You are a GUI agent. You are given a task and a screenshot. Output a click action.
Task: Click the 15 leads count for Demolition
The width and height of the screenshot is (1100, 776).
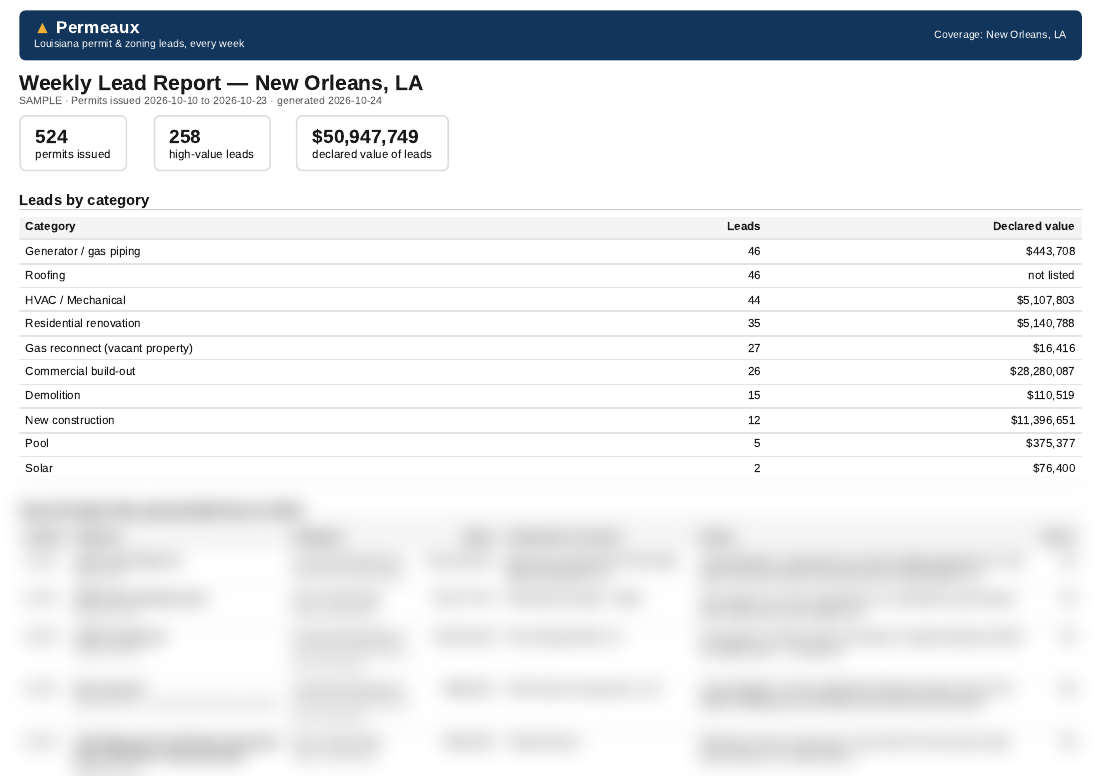[x=754, y=395]
